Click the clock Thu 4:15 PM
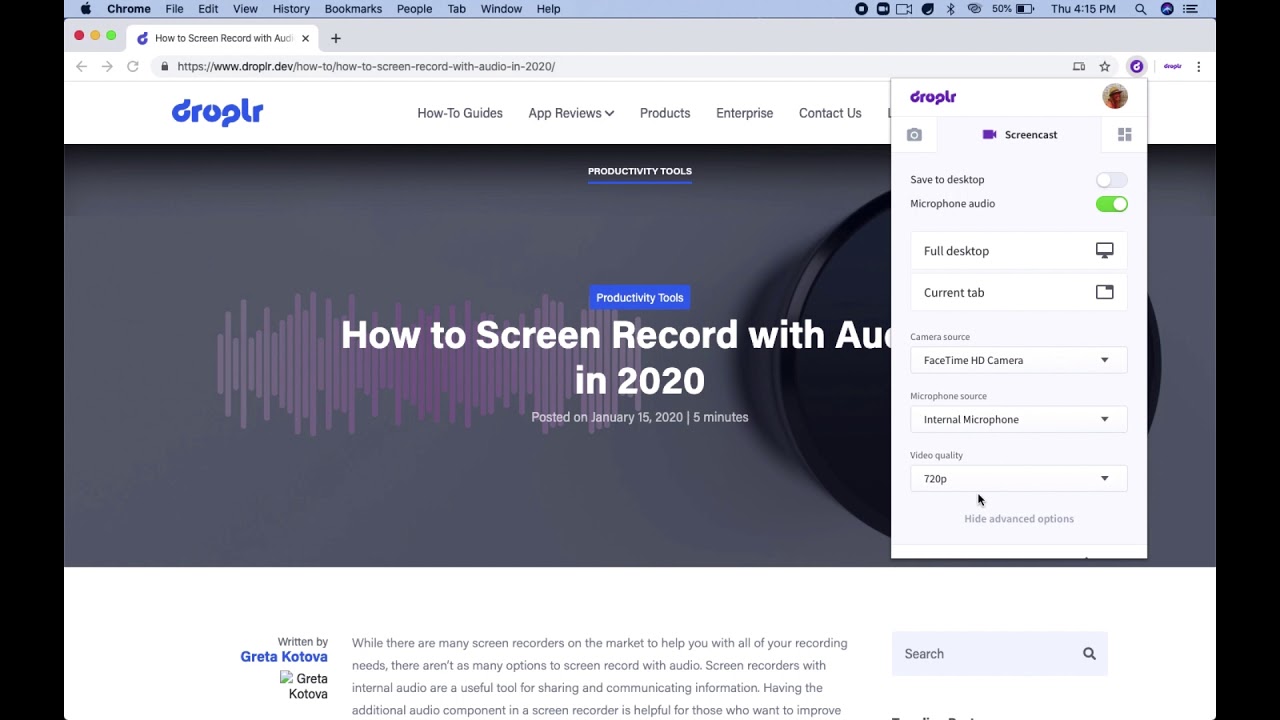 (1083, 9)
